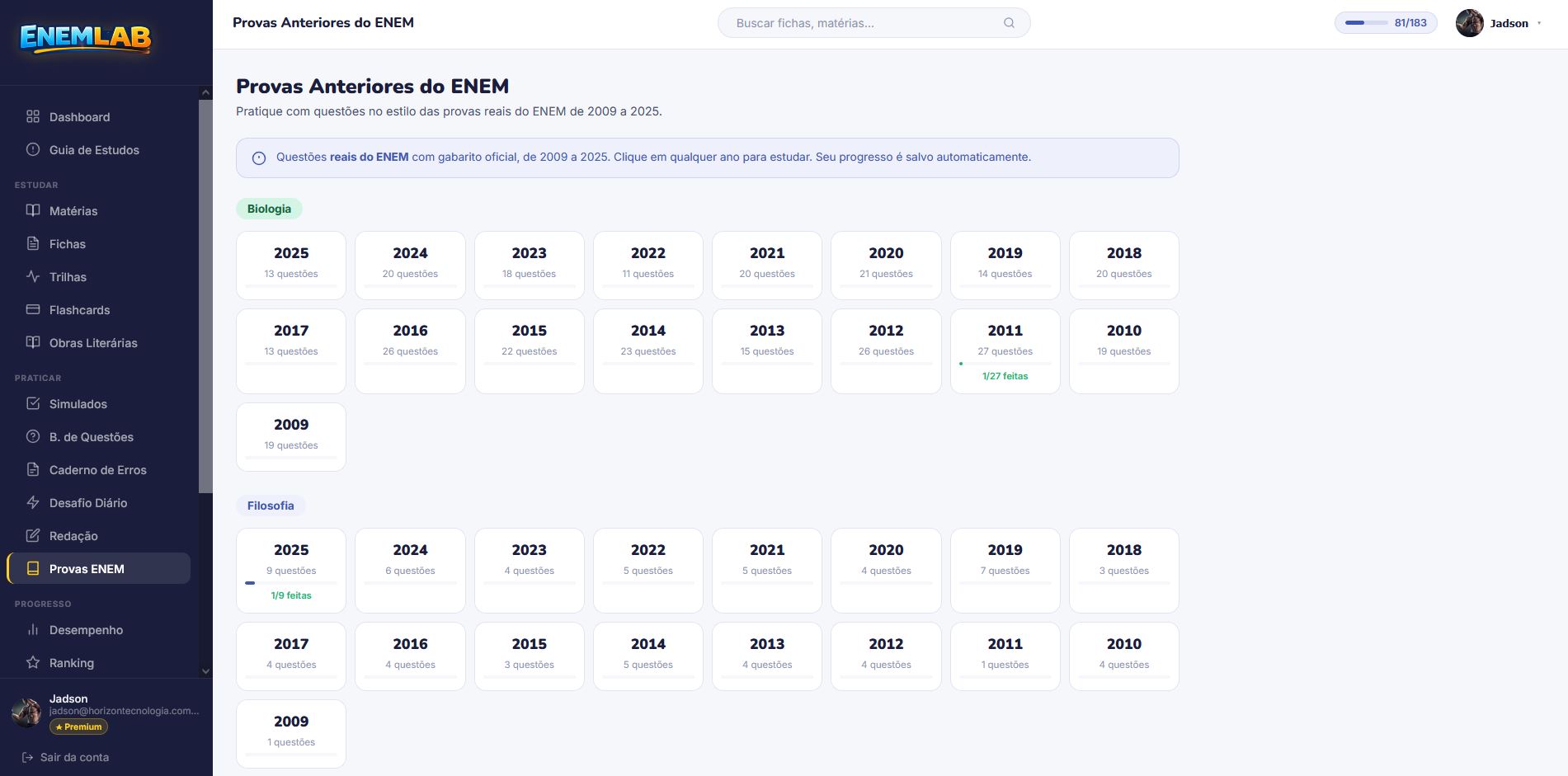
Task: Go to the Simulados section
Action: [x=99, y=403]
